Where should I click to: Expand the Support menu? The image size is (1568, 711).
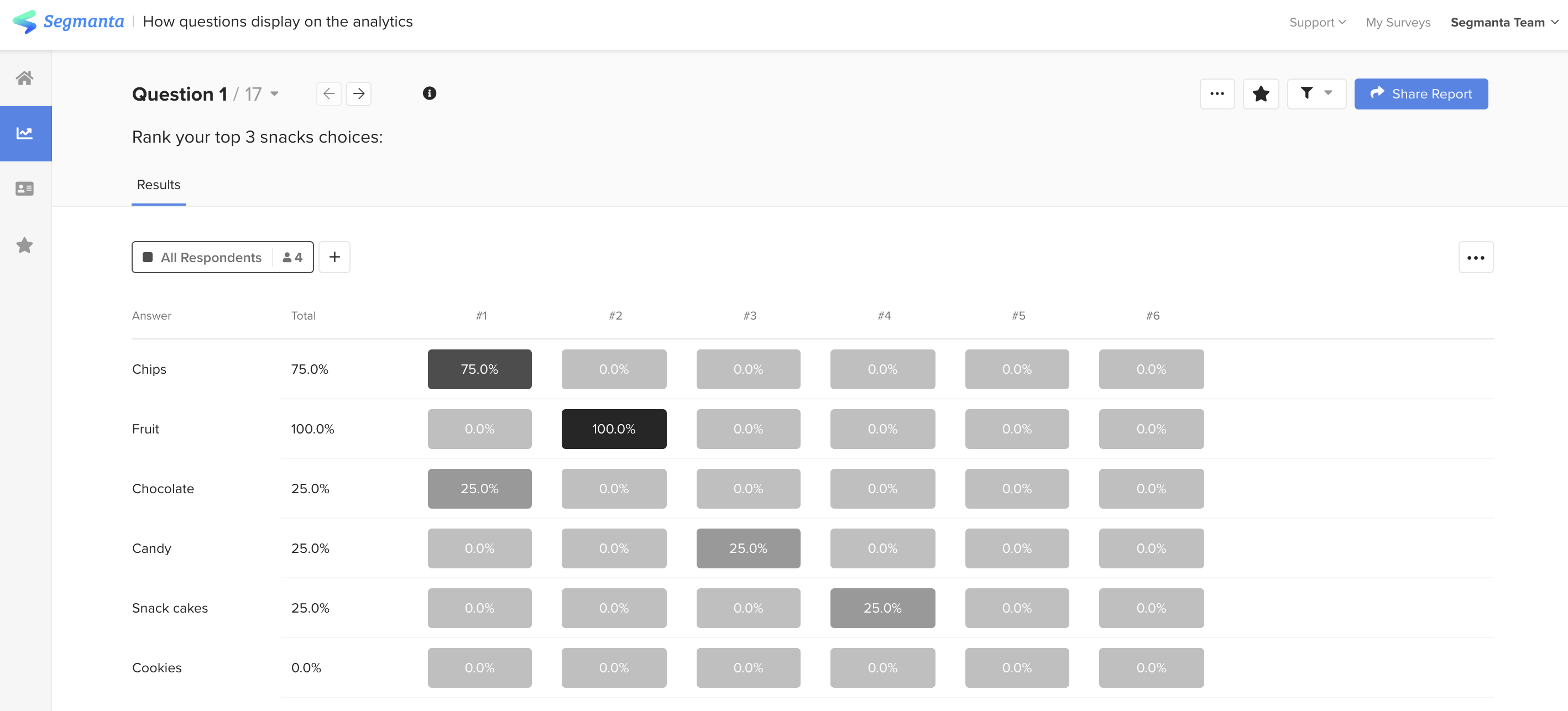point(1316,23)
